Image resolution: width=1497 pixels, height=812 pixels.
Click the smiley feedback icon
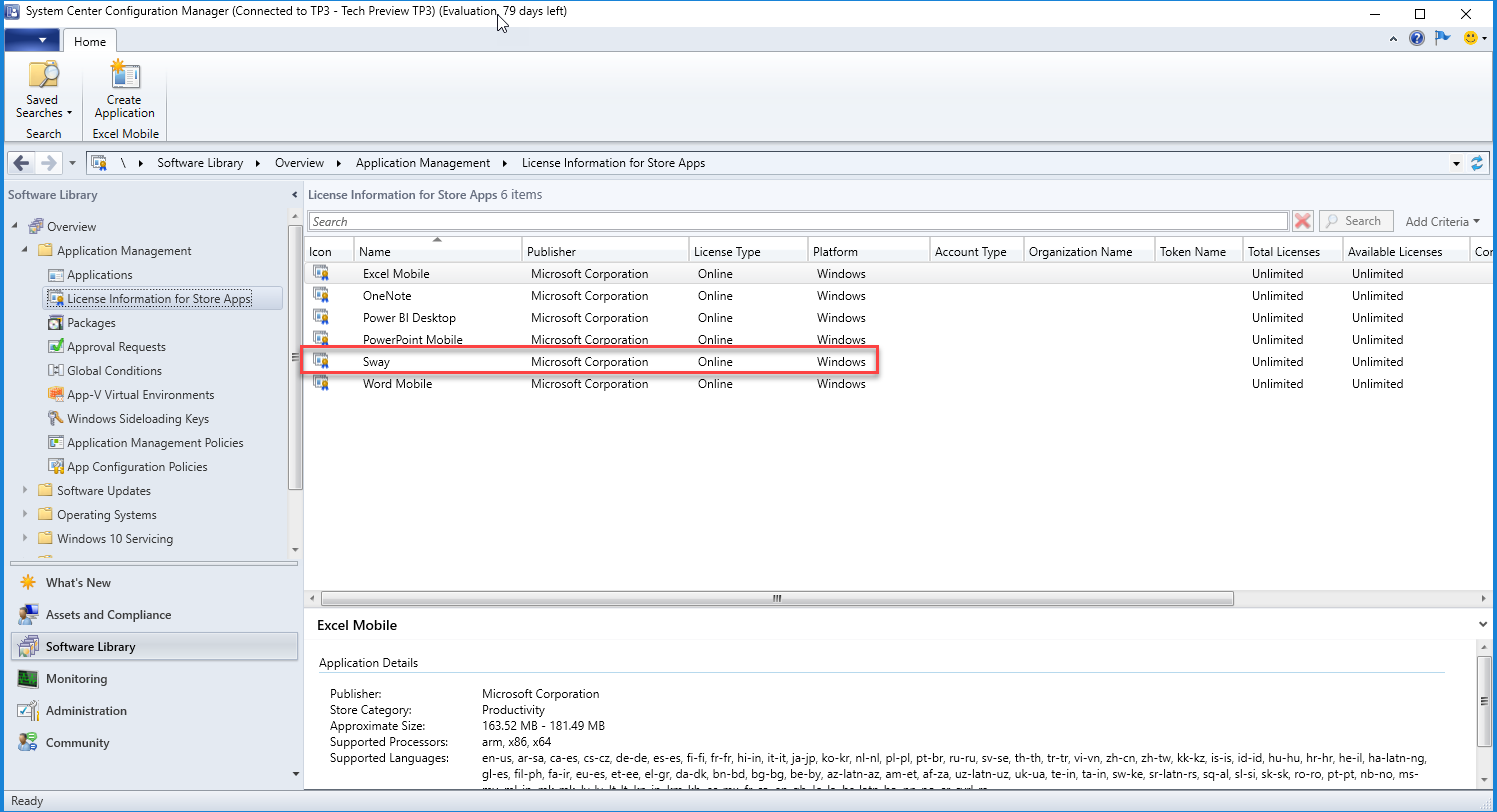pos(1470,38)
